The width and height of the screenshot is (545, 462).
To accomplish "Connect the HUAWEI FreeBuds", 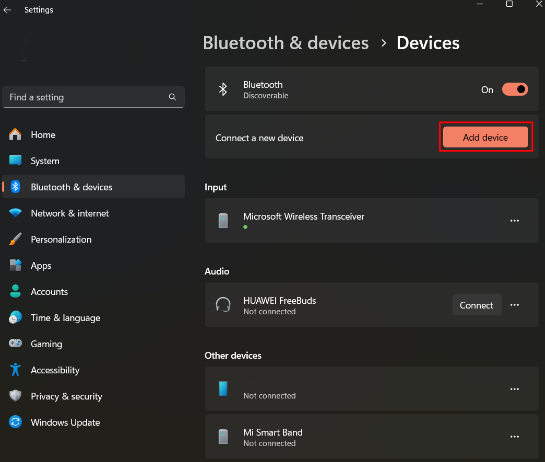I will pos(477,305).
